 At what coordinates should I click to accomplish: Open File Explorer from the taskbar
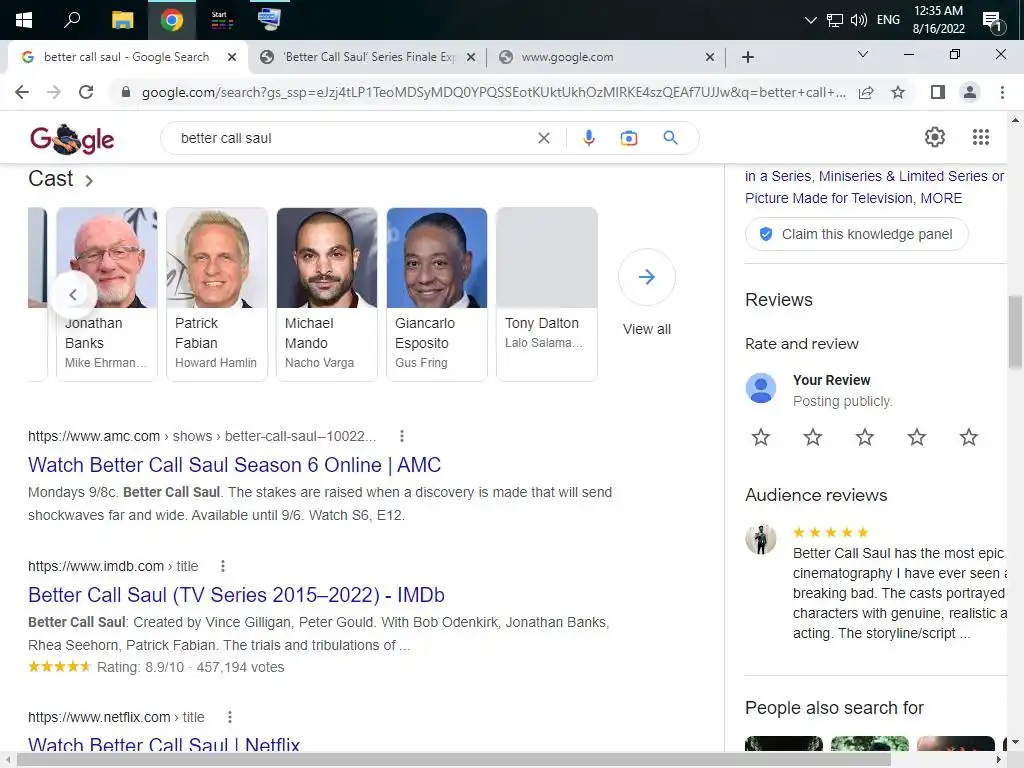pyautogui.click(x=122, y=20)
